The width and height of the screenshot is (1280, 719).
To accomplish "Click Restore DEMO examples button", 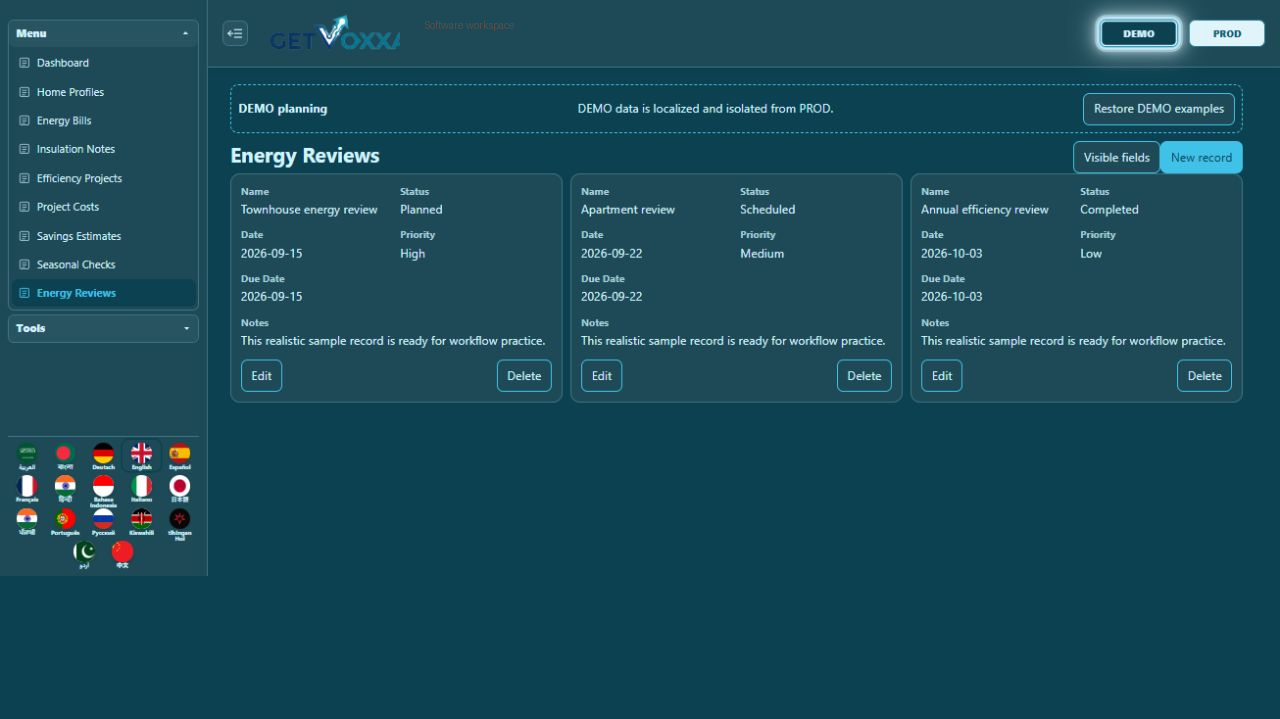I will coord(1159,109).
